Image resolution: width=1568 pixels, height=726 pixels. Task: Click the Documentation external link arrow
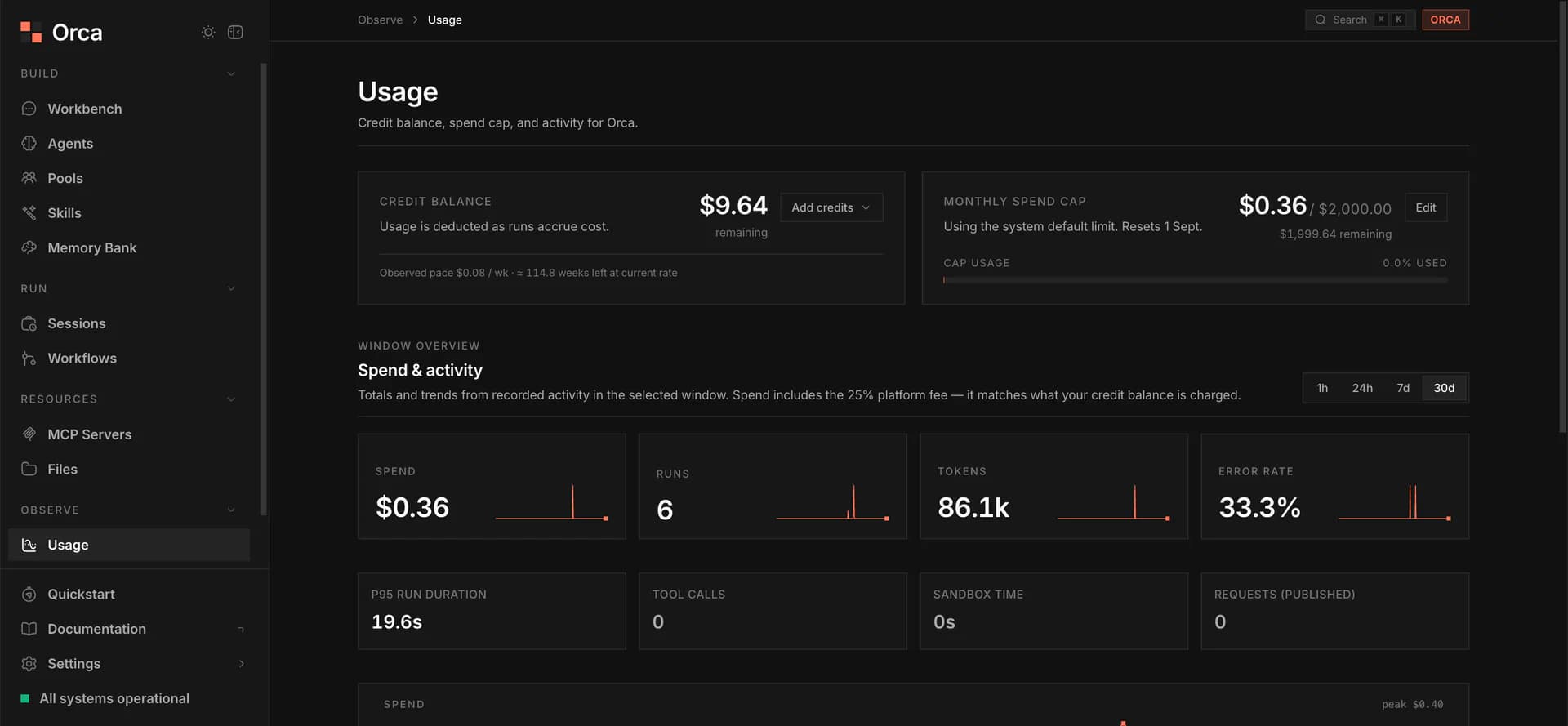[x=241, y=629]
